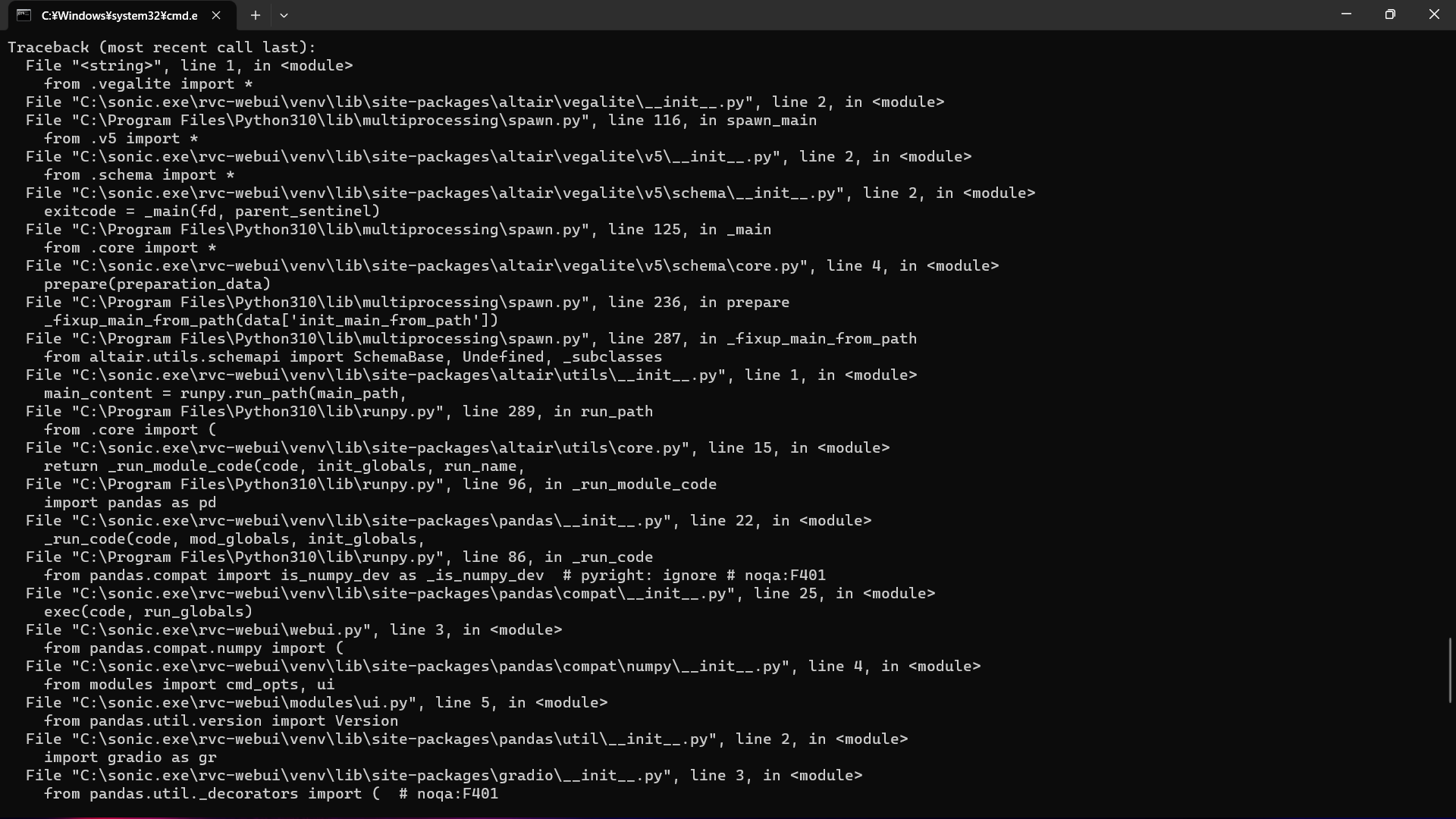Click the modules ui.py line 5 path
1456x819 pixels.
[316, 702]
